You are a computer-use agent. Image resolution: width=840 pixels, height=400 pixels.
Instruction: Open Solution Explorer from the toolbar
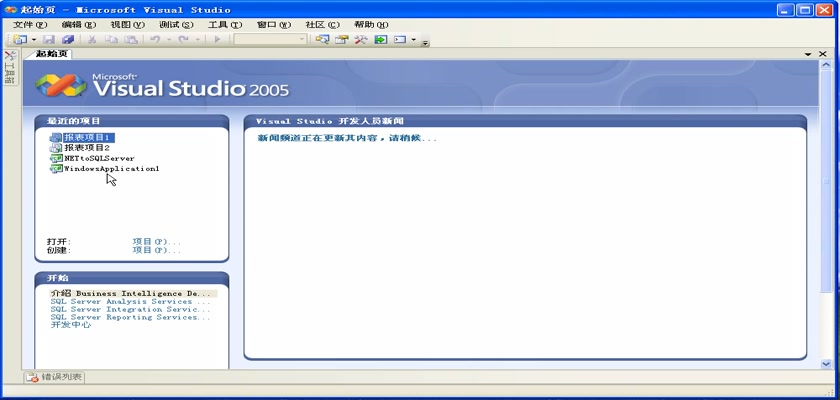[x=322, y=40]
